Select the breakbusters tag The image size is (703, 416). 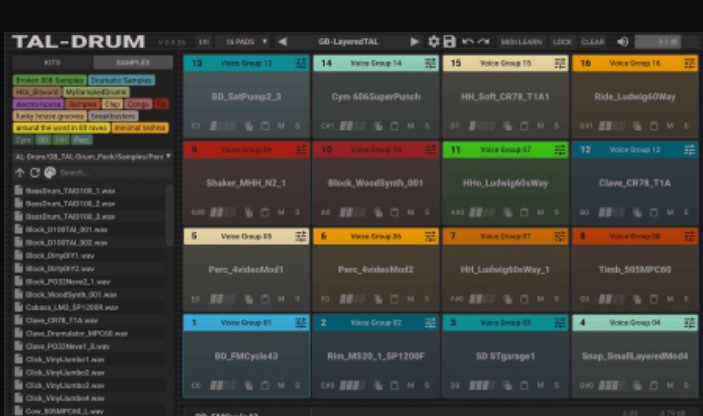coord(113,116)
